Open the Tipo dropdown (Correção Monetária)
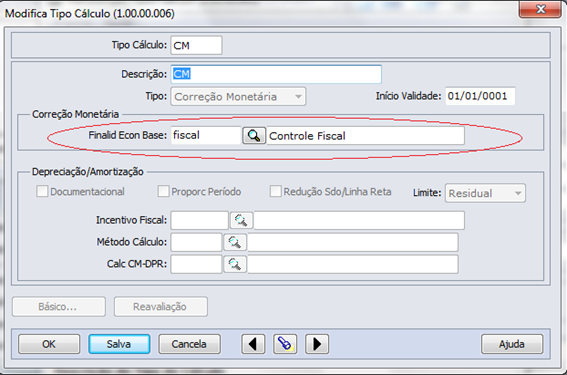Image resolution: width=567 pixels, height=375 pixels. (238, 97)
